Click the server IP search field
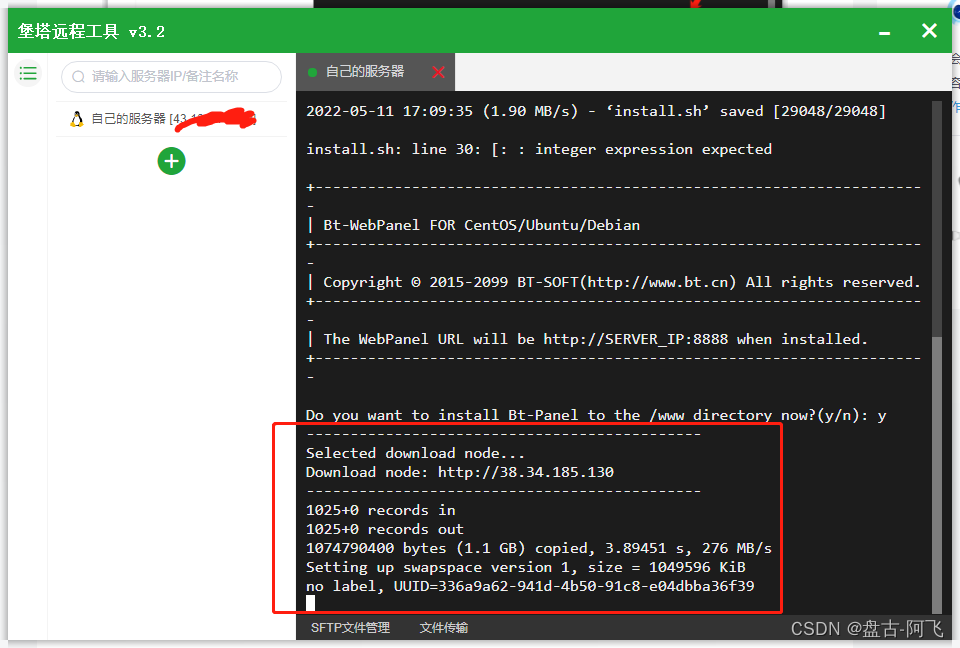Viewport: 960px width, 648px height. point(171,77)
